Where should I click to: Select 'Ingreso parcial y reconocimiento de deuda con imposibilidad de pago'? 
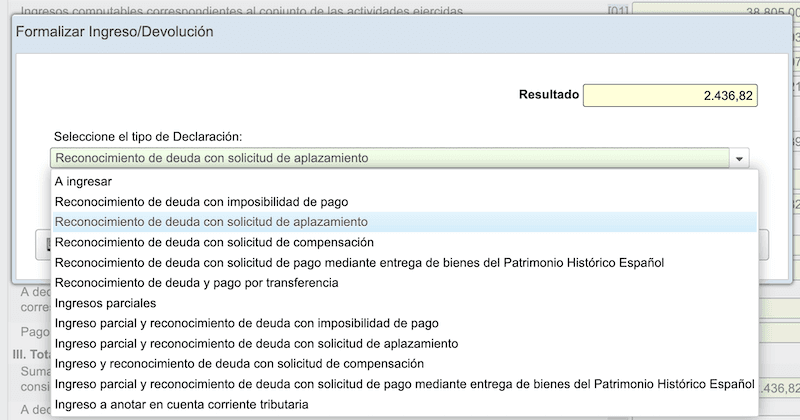click(x=405, y=324)
